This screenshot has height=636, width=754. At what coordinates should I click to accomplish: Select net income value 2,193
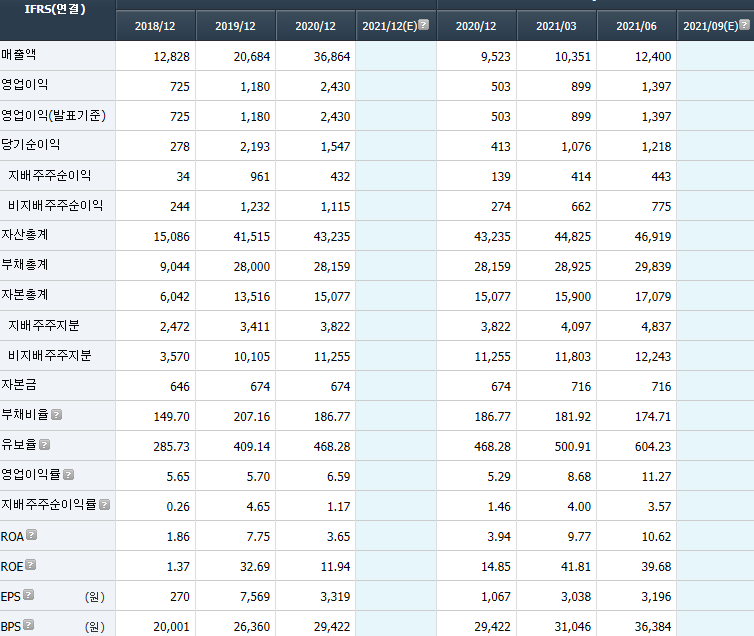tap(255, 147)
